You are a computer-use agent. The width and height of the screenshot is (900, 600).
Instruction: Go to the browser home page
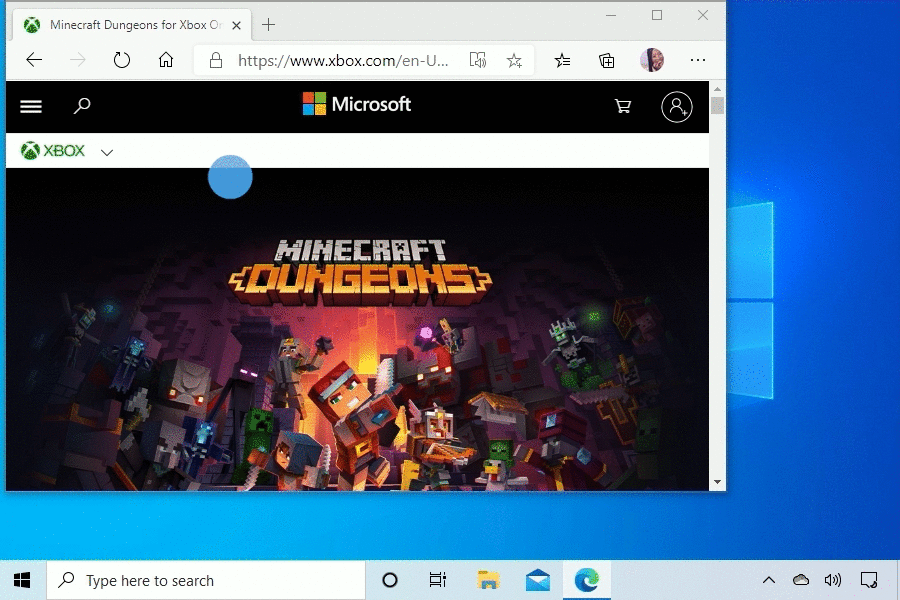tap(167, 60)
